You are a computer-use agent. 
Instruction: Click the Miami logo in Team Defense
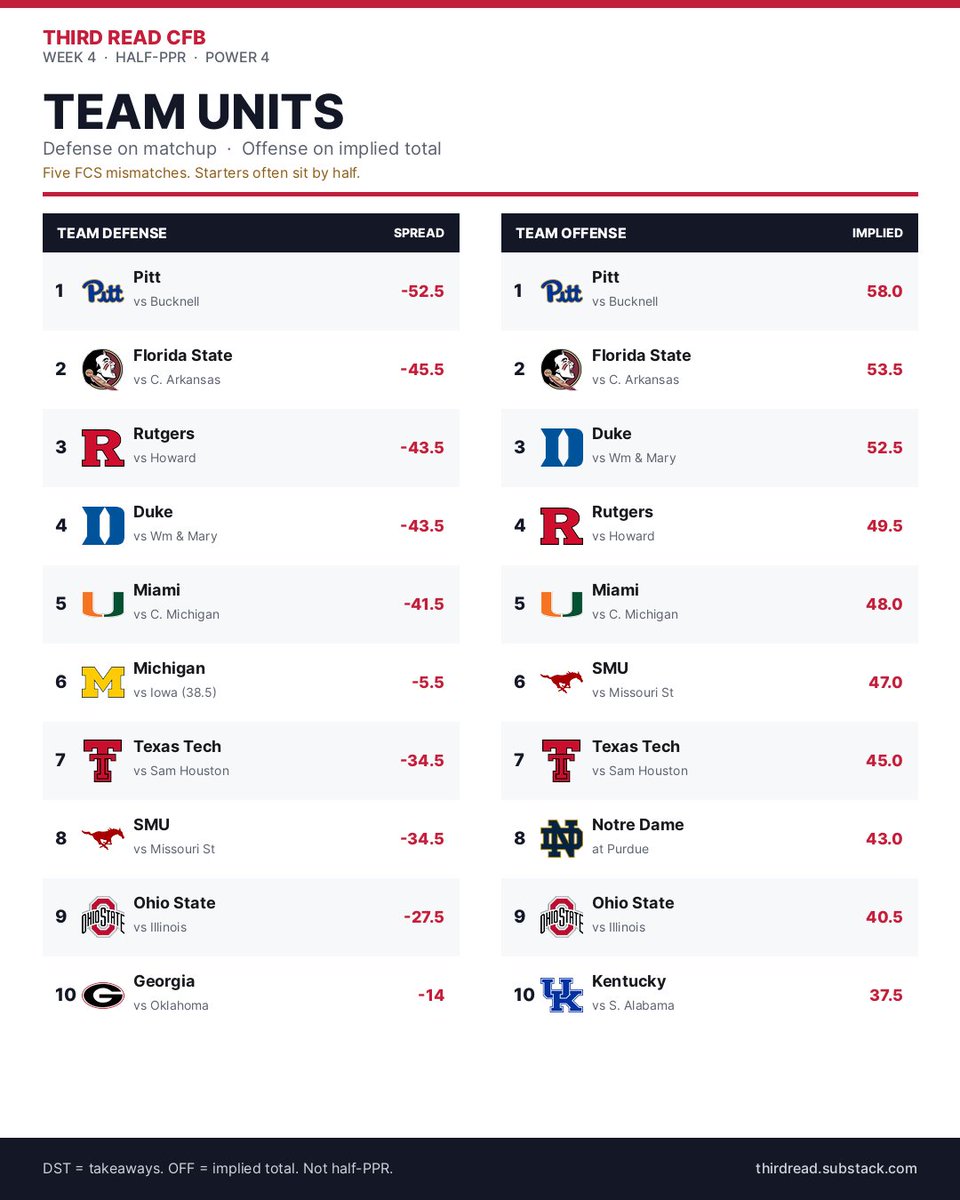pyautogui.click(x=103, y=604)
